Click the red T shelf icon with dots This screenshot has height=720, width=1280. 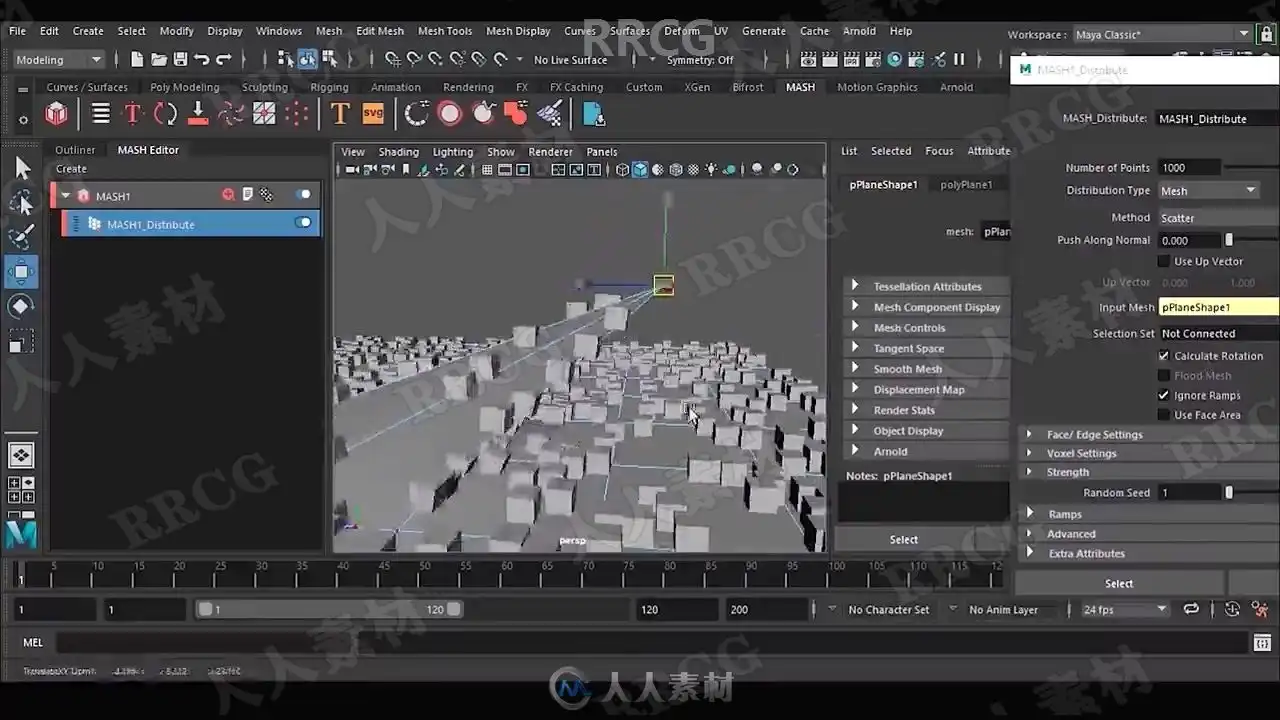point(132,114)
